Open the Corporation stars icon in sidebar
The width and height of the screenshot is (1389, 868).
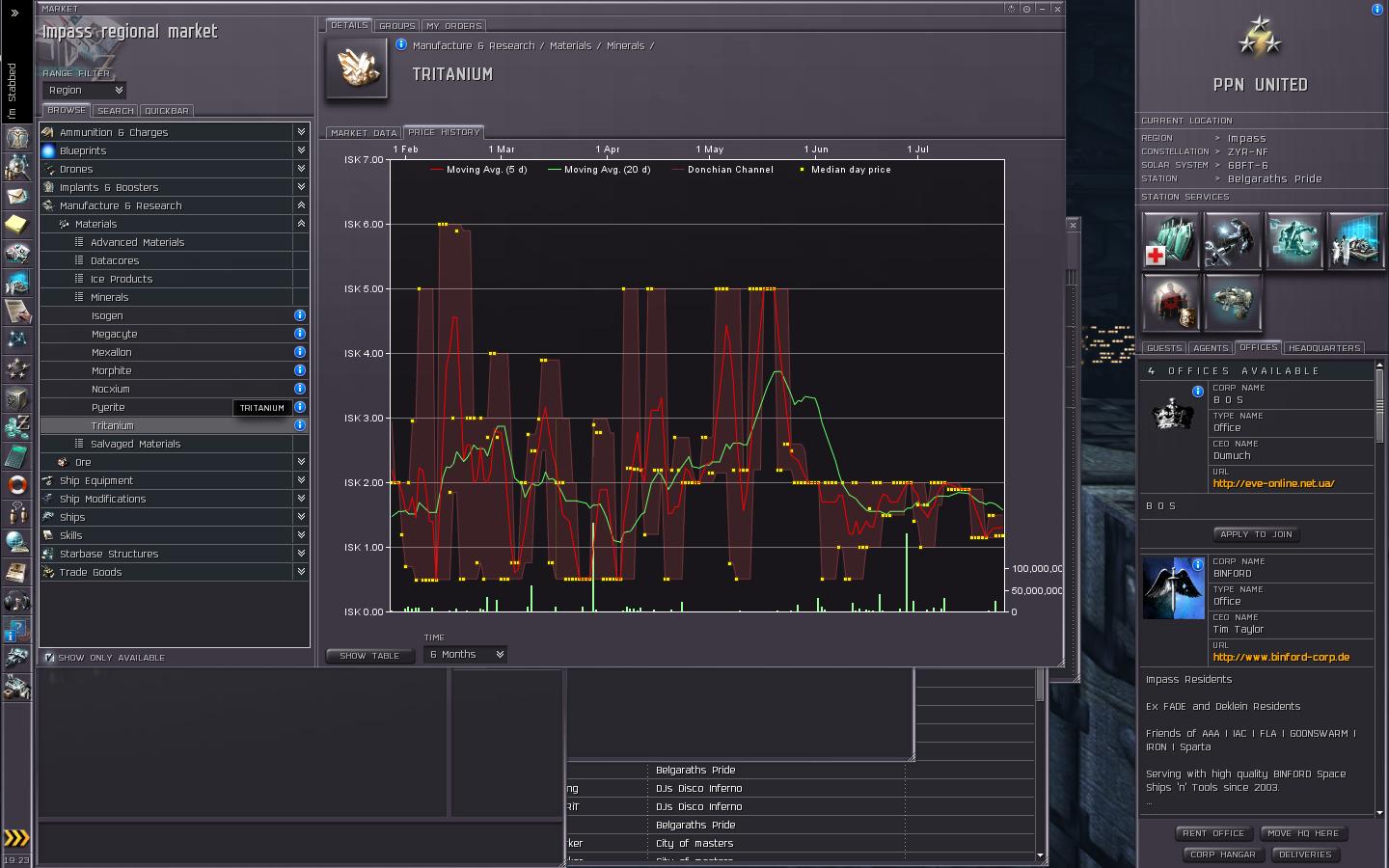click(x=16, y=367)
